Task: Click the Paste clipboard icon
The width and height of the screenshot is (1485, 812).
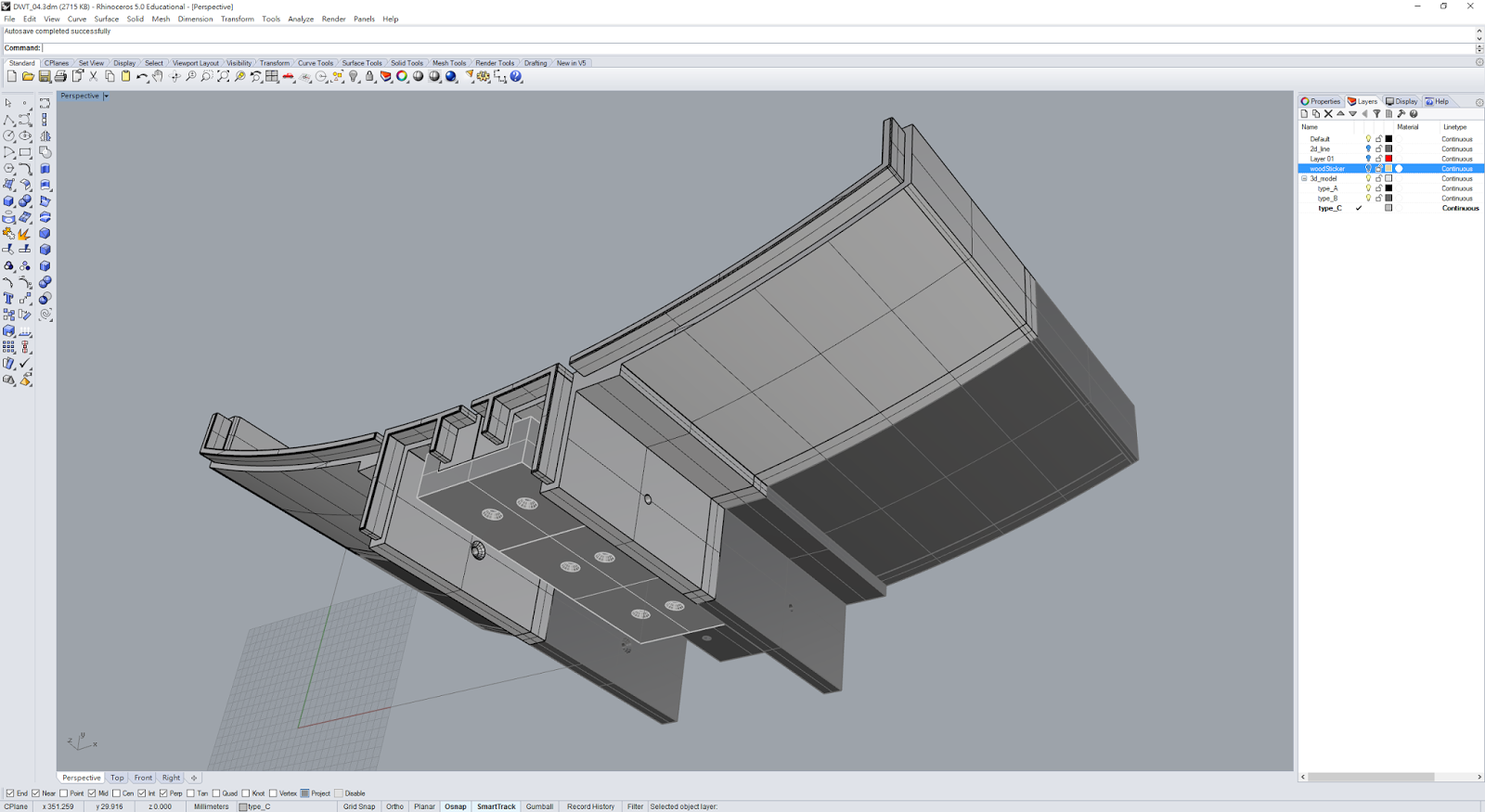Action: click(125, 77)
